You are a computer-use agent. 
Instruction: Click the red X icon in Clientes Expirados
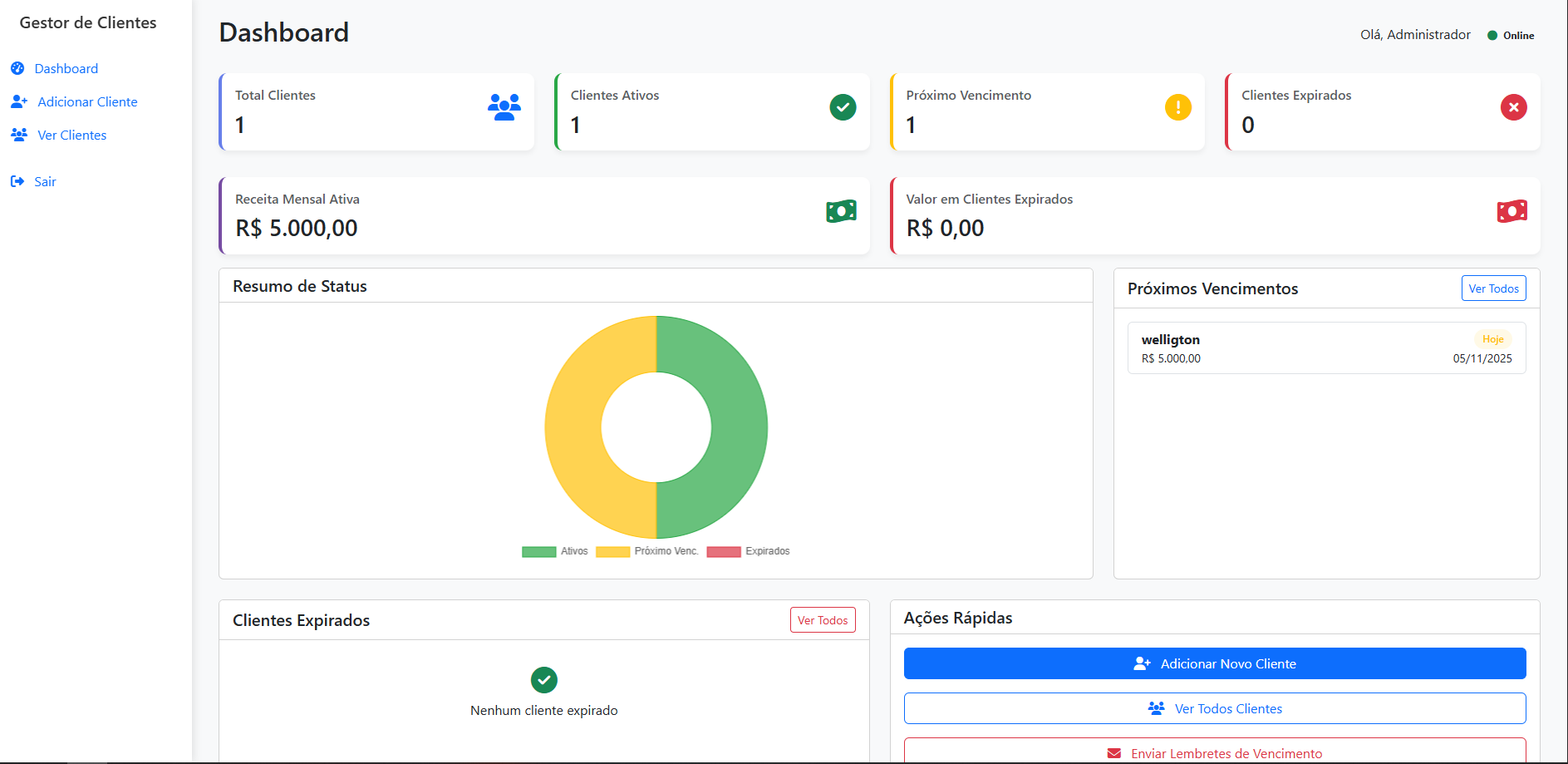[x=1513, y=107]
